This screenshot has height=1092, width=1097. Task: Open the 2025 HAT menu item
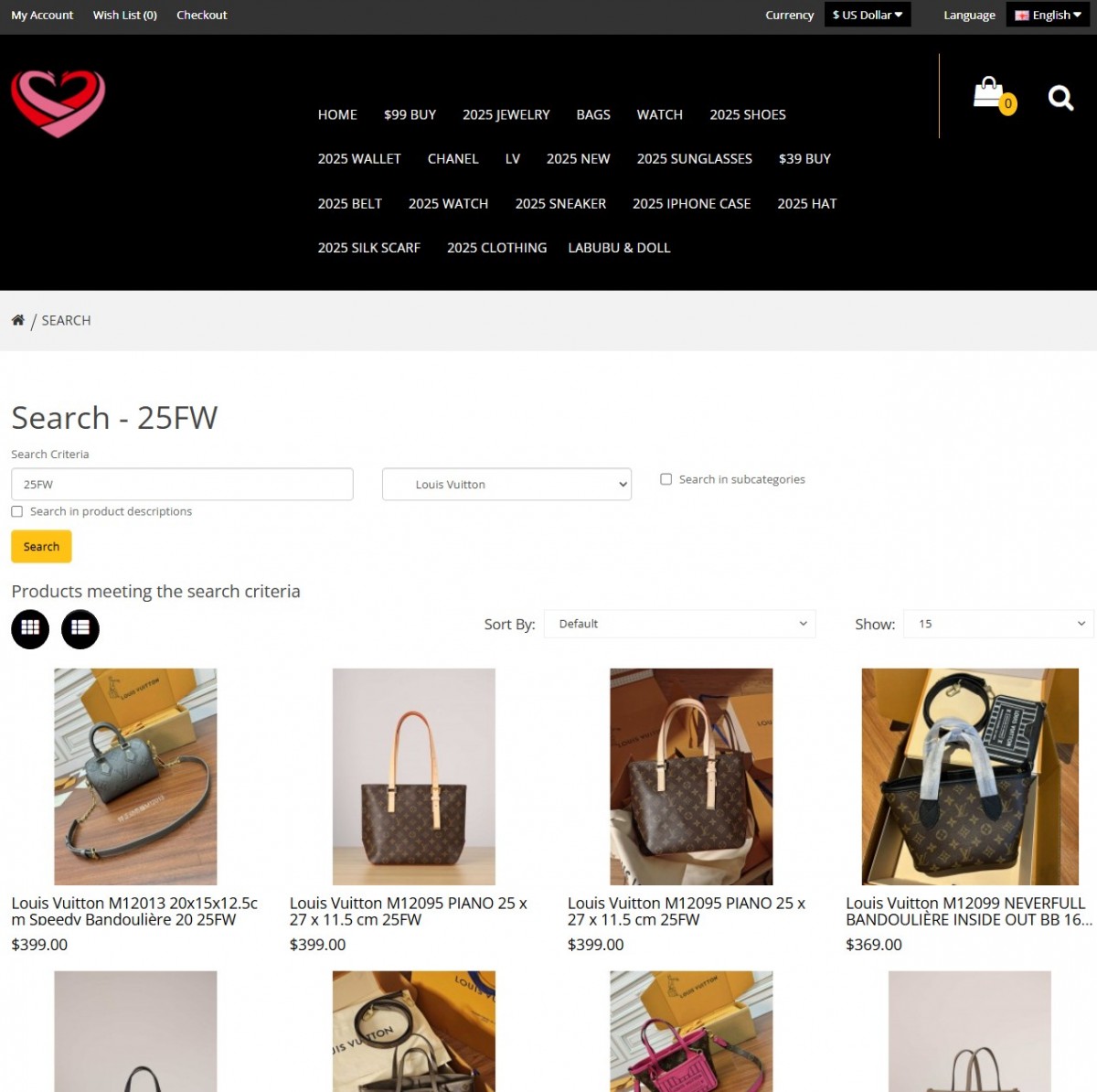(807, 203)
